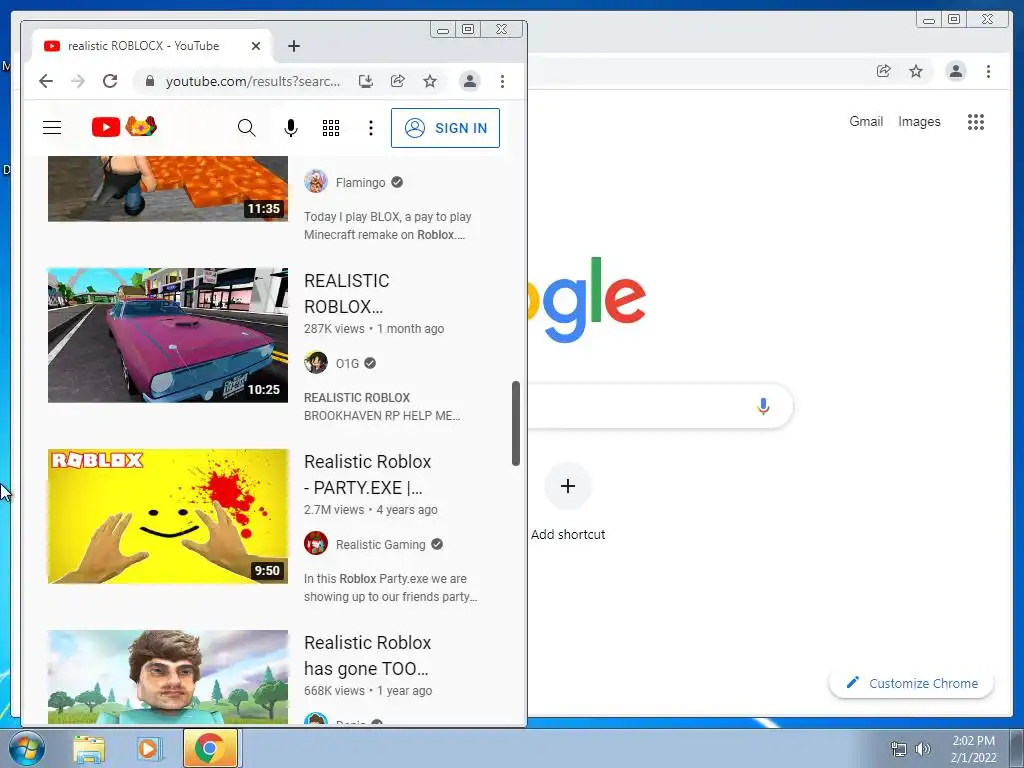Start voice search with YouTube microphone
Screen dimensions: 1024x768
(291, 127)
